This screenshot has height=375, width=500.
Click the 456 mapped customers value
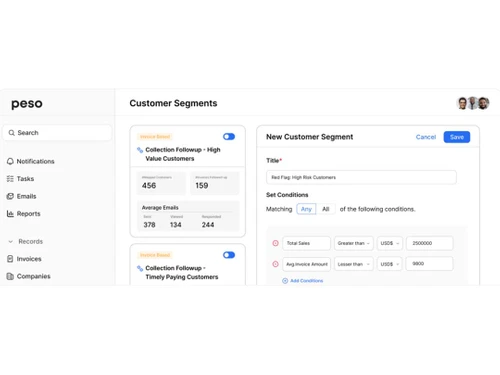pos(149,186)
